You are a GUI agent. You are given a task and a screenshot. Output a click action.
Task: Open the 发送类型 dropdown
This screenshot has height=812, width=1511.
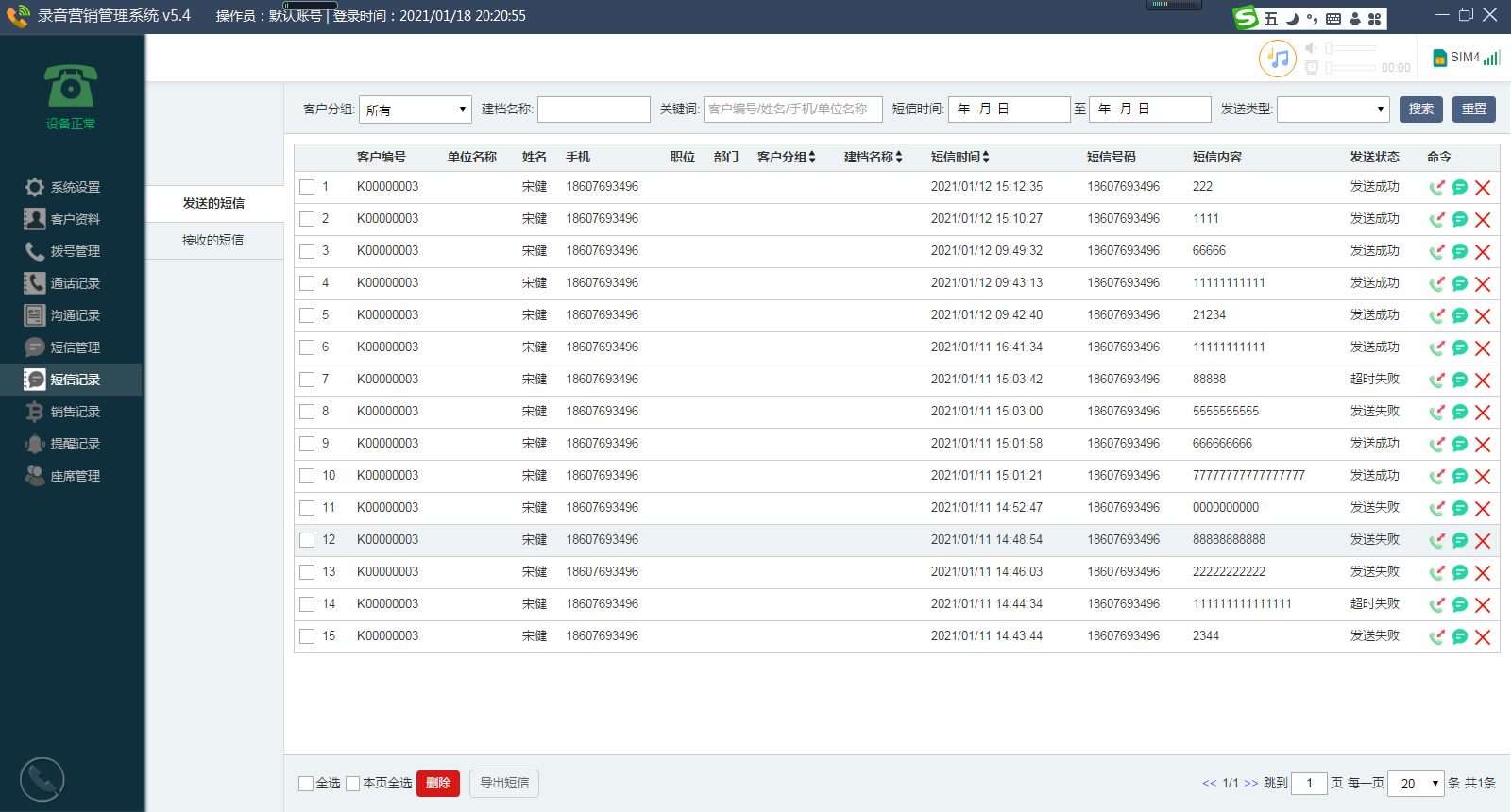tap(1333, 110)
